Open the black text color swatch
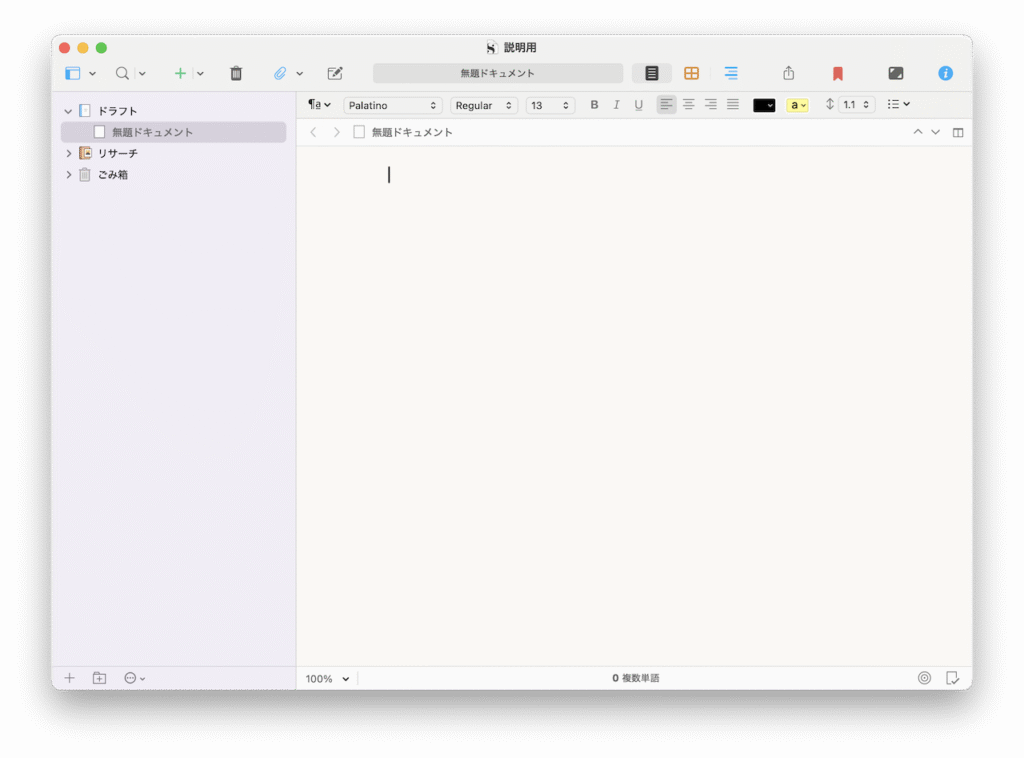This screenshot has height=758, width=1024. 764,105
